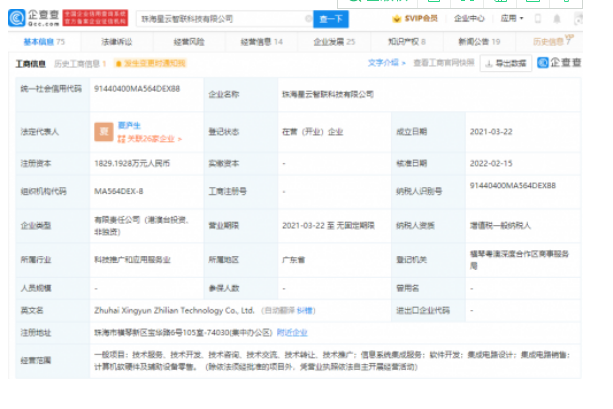Switch to 新闻公告 19 tab
The image size is (613, 409).
pos(479,42)
